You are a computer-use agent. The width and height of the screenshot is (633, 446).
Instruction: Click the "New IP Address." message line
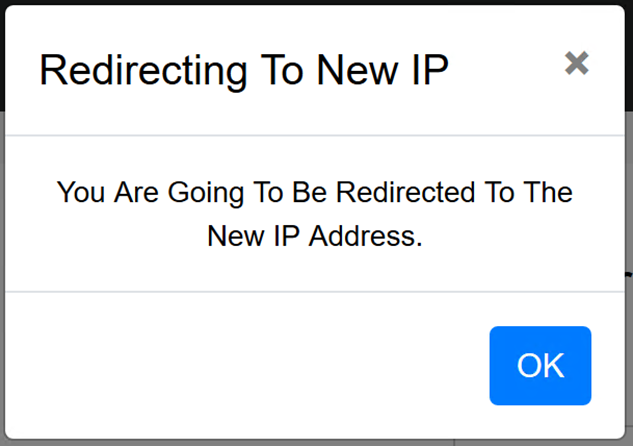pos(315,236)
